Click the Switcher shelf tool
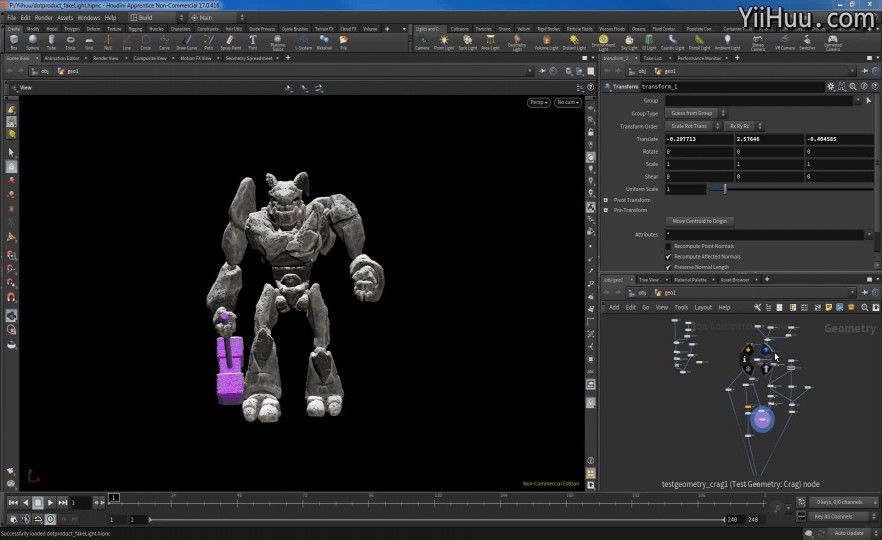This screenshot has width=882, height=540. pos(807,42)
